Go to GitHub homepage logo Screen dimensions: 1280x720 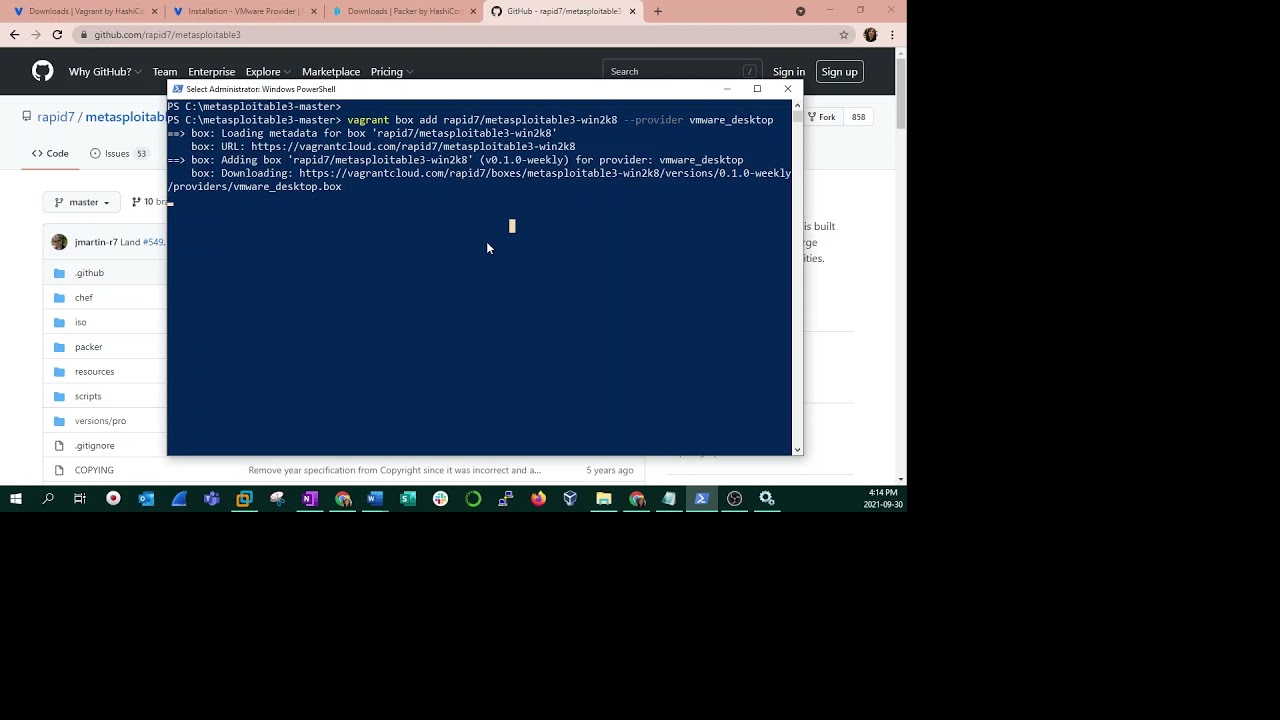coord(42,71)
